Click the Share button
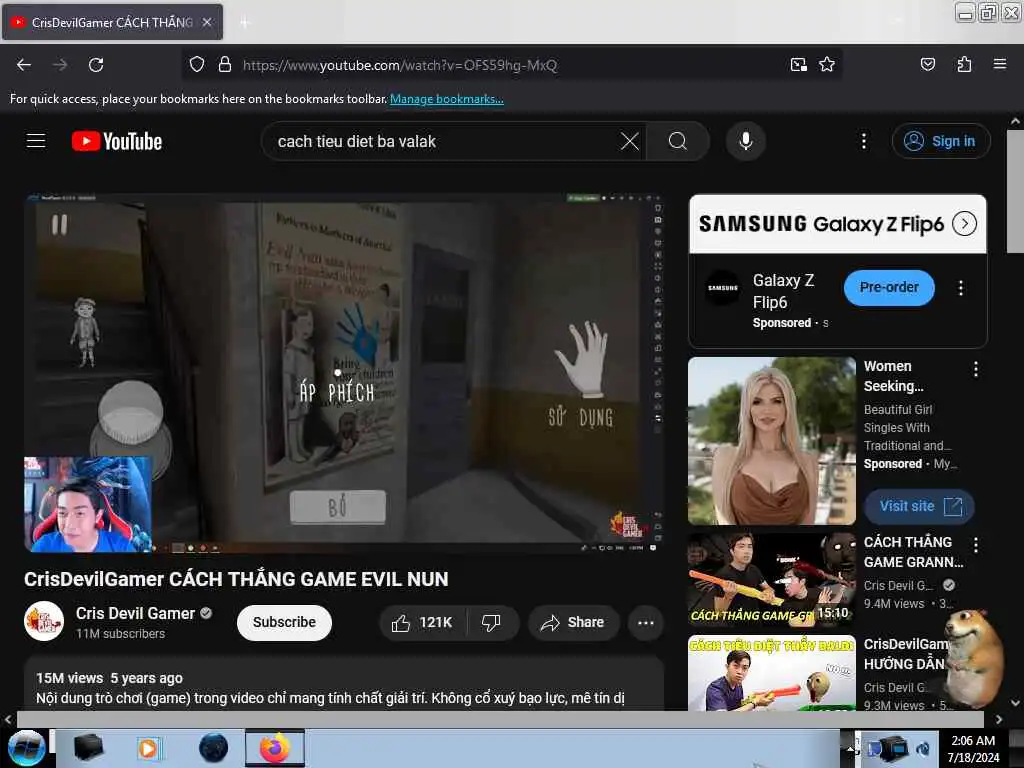Image resolution: width=1024 pixels, height=768 pixels. coord(572,622)
